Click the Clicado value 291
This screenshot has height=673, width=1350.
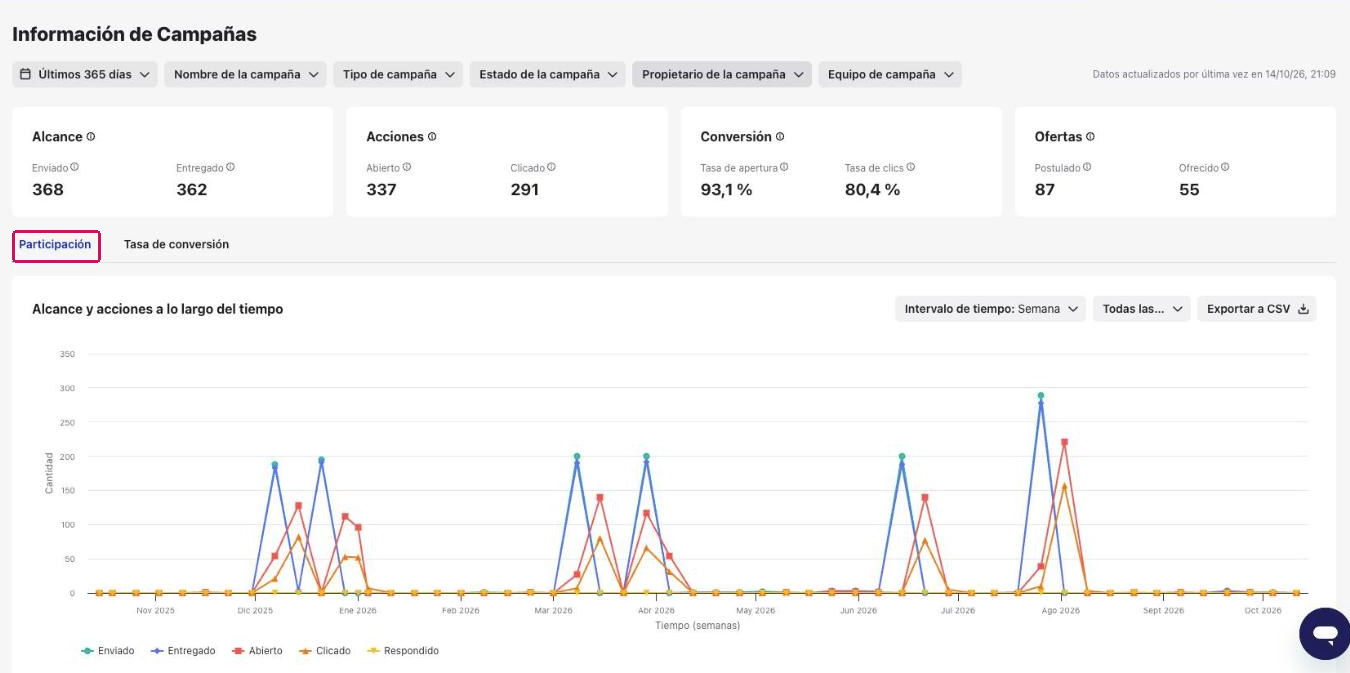pos(525,190)
